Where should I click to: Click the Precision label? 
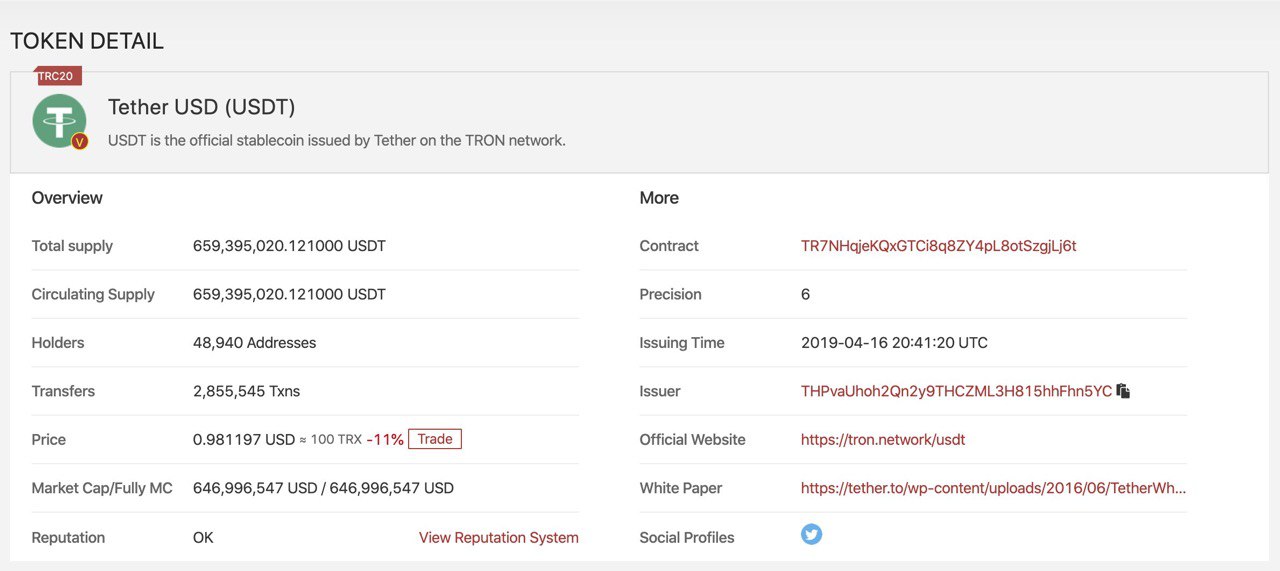[671, 294]
